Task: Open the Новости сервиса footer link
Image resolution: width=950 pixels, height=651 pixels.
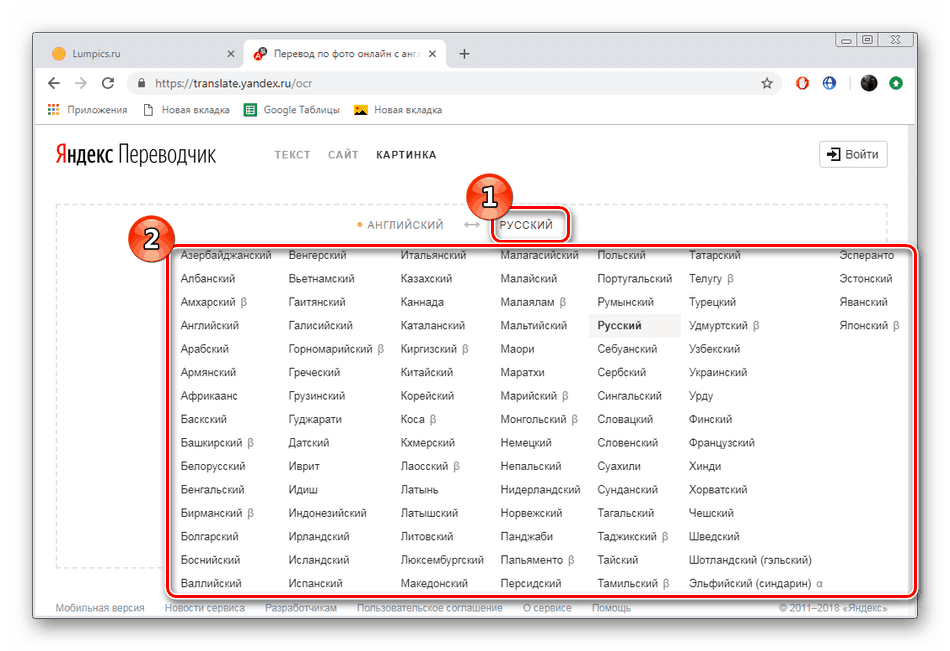Action: coord(205,607)
